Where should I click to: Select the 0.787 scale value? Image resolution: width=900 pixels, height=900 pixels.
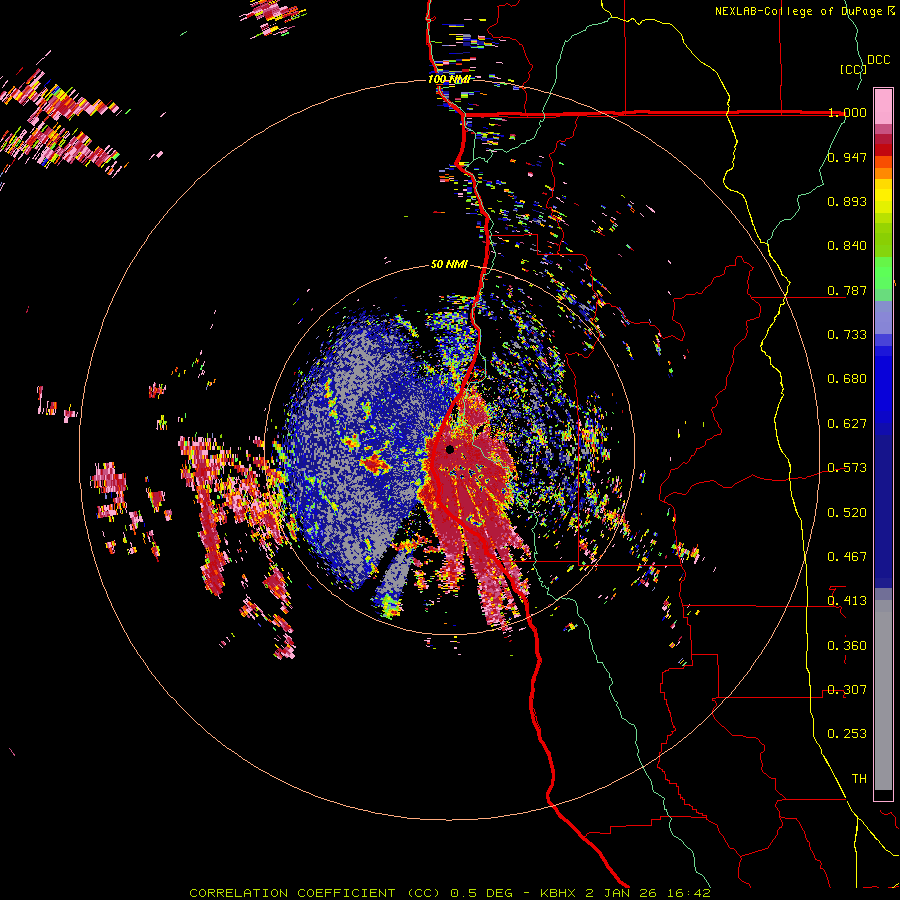(x=847, y=290)
